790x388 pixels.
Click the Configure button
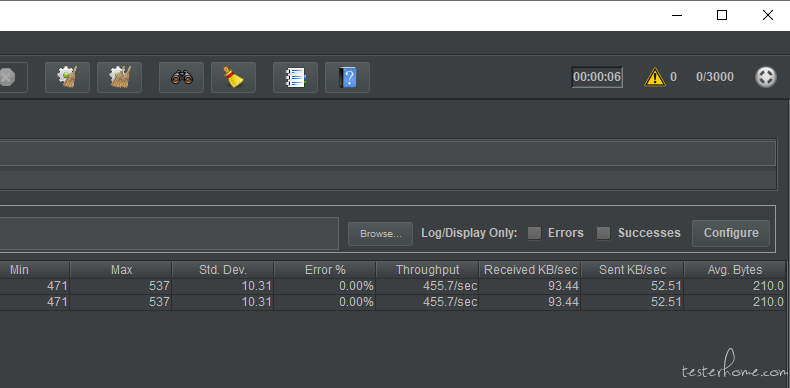point(731,233)
